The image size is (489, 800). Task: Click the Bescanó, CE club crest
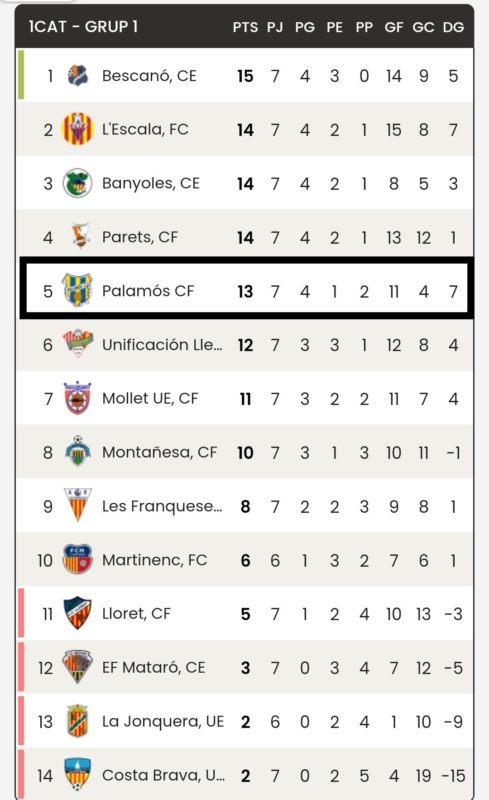(x=78, y=76)
